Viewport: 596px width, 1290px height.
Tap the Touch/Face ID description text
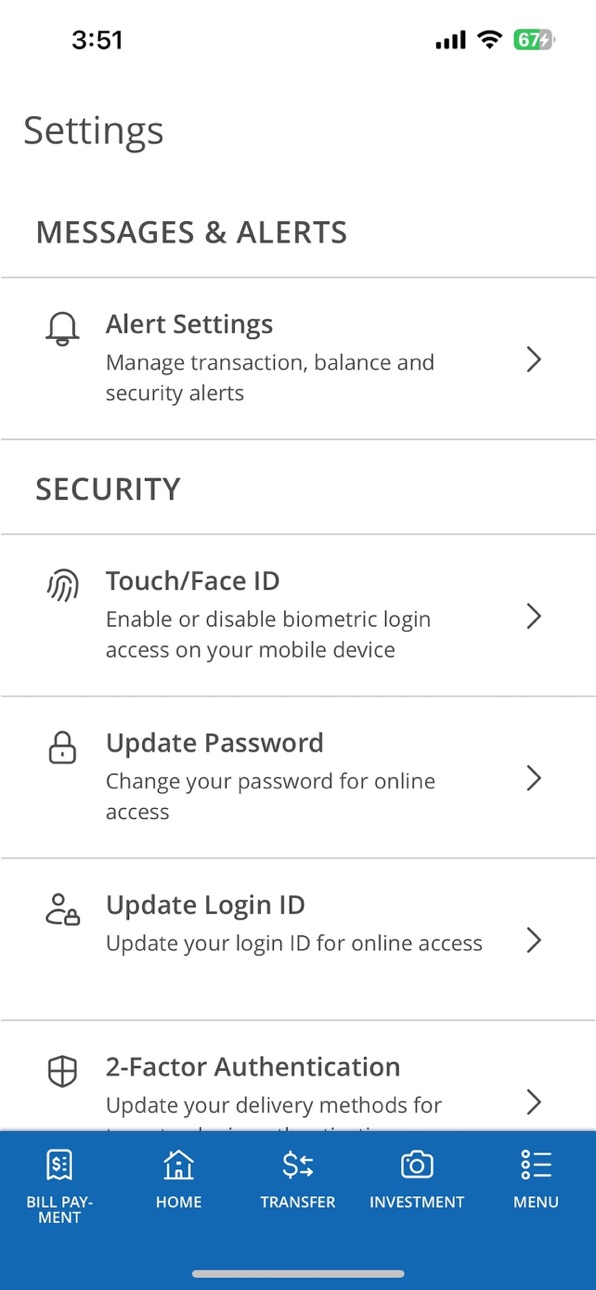[x=268, y=634]
